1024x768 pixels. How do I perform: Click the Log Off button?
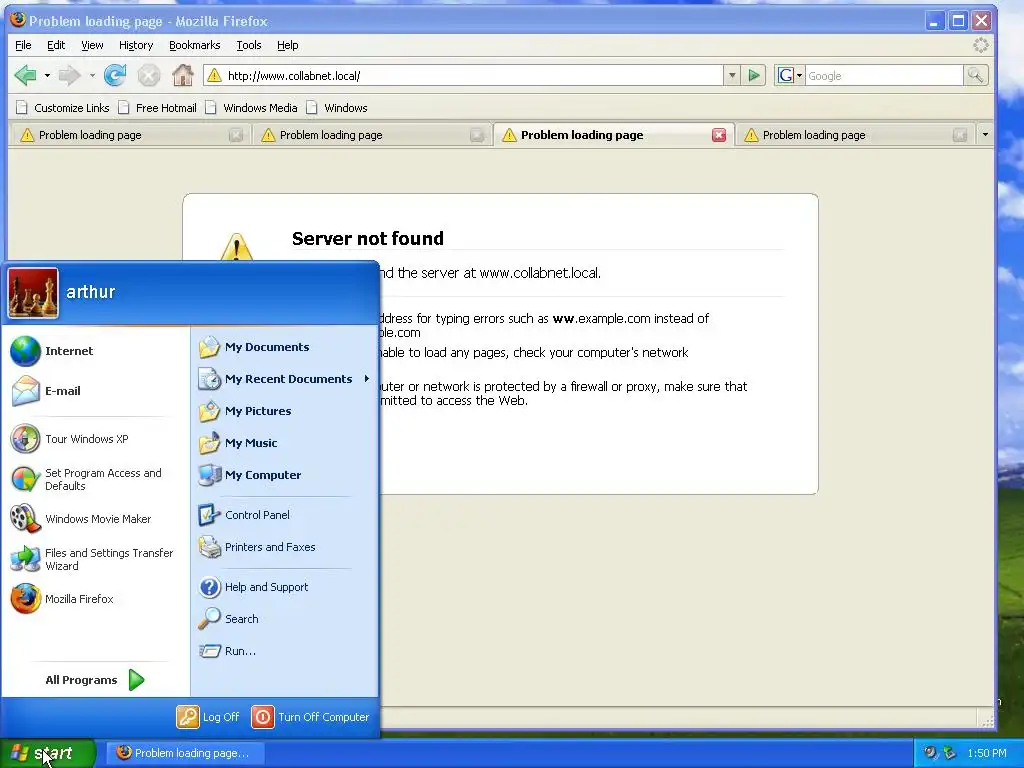pos(208,717)
